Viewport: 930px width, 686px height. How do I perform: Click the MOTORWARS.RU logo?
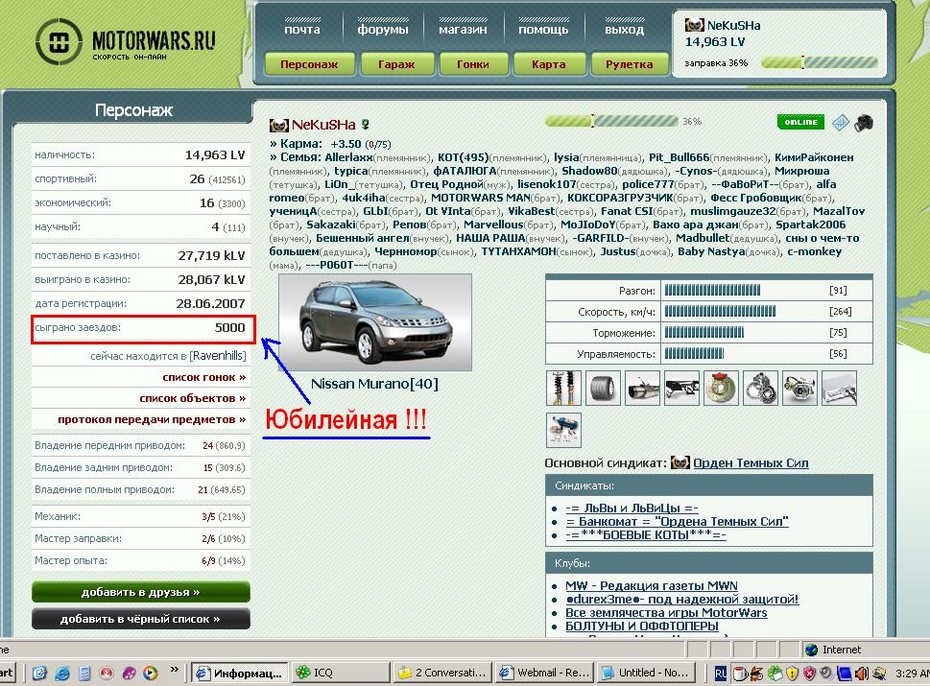pyautogui.click(x=125, y=43)
